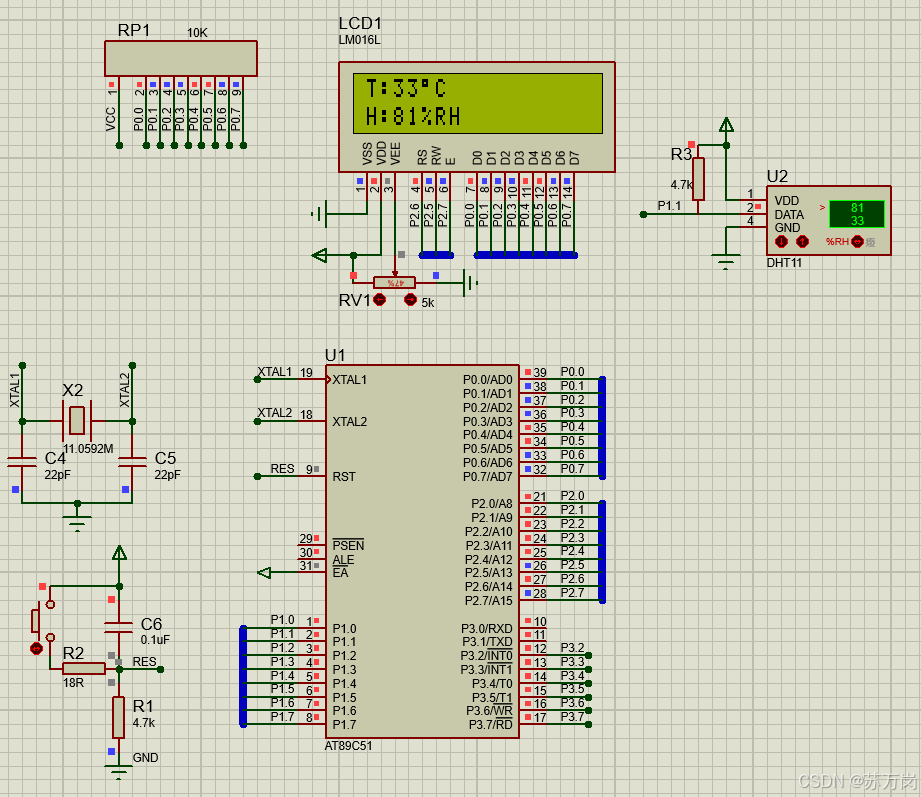
Task: Click the DHT11 green readout display
Action: tap(857, 214)
